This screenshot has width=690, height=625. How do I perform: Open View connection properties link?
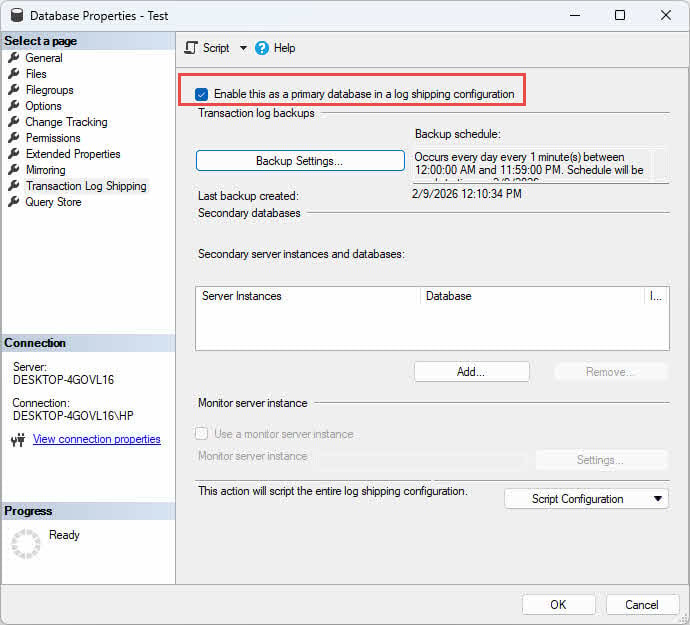pos(97,439)
